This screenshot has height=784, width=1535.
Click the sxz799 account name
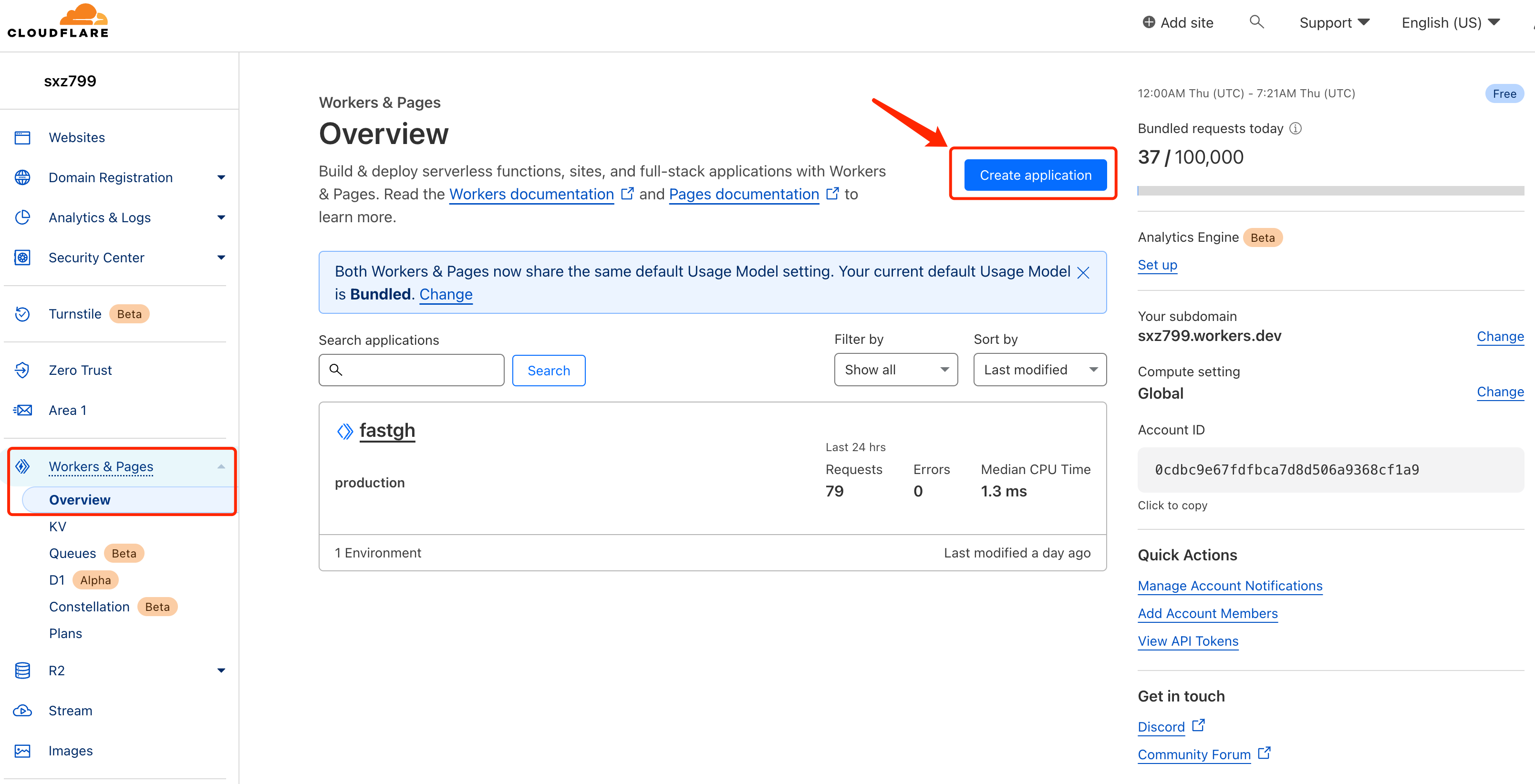(70, 81)
